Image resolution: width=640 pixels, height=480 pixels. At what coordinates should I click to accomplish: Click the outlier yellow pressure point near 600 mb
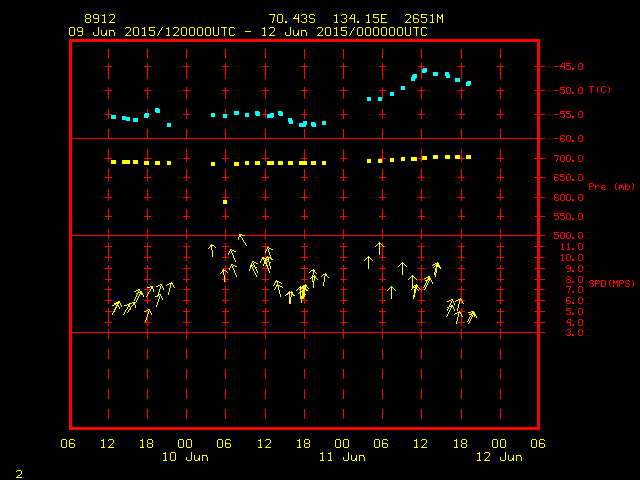pyautogui.click(x=225, y=202)
